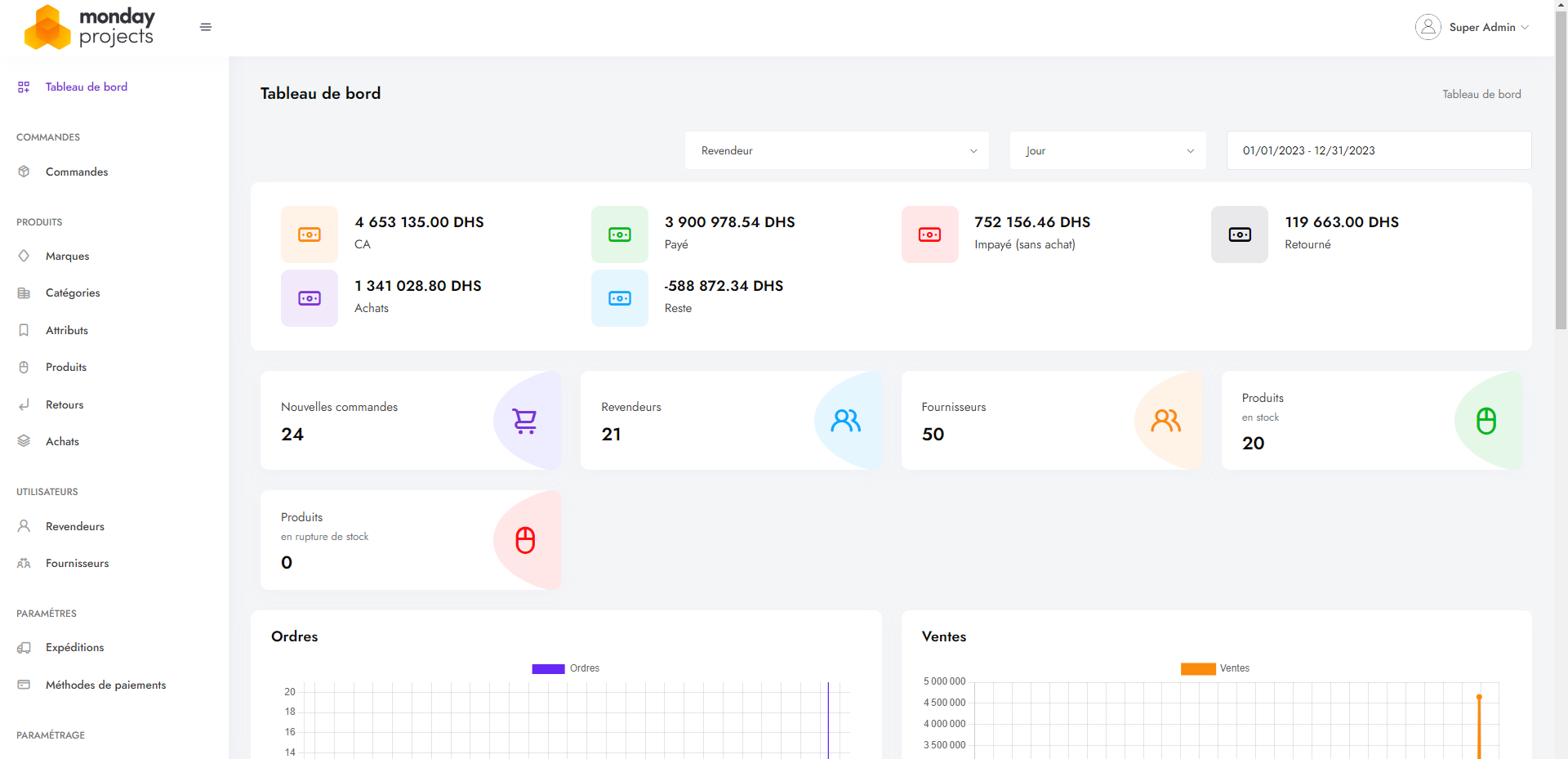Click the green Produits en stock icon
This screenshot has height=759, width=1568.
click(1486, 421)
